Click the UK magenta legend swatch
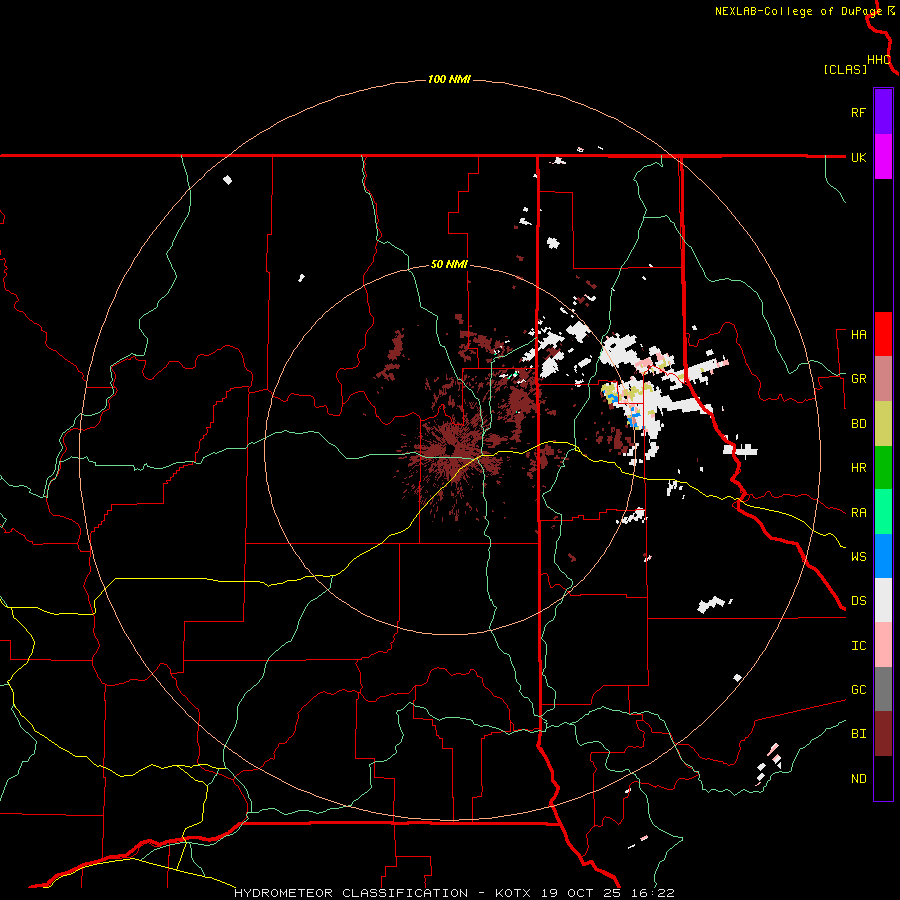 point(883,157)
